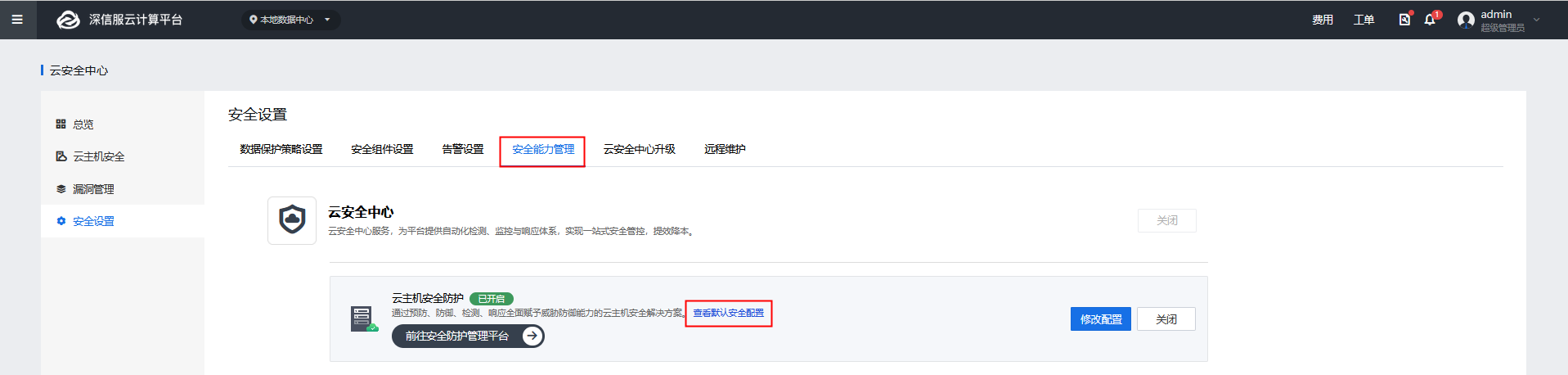Click the Sangfor cloud platform logo
This screenshot has height=375, width=1568.
point(68,20)
